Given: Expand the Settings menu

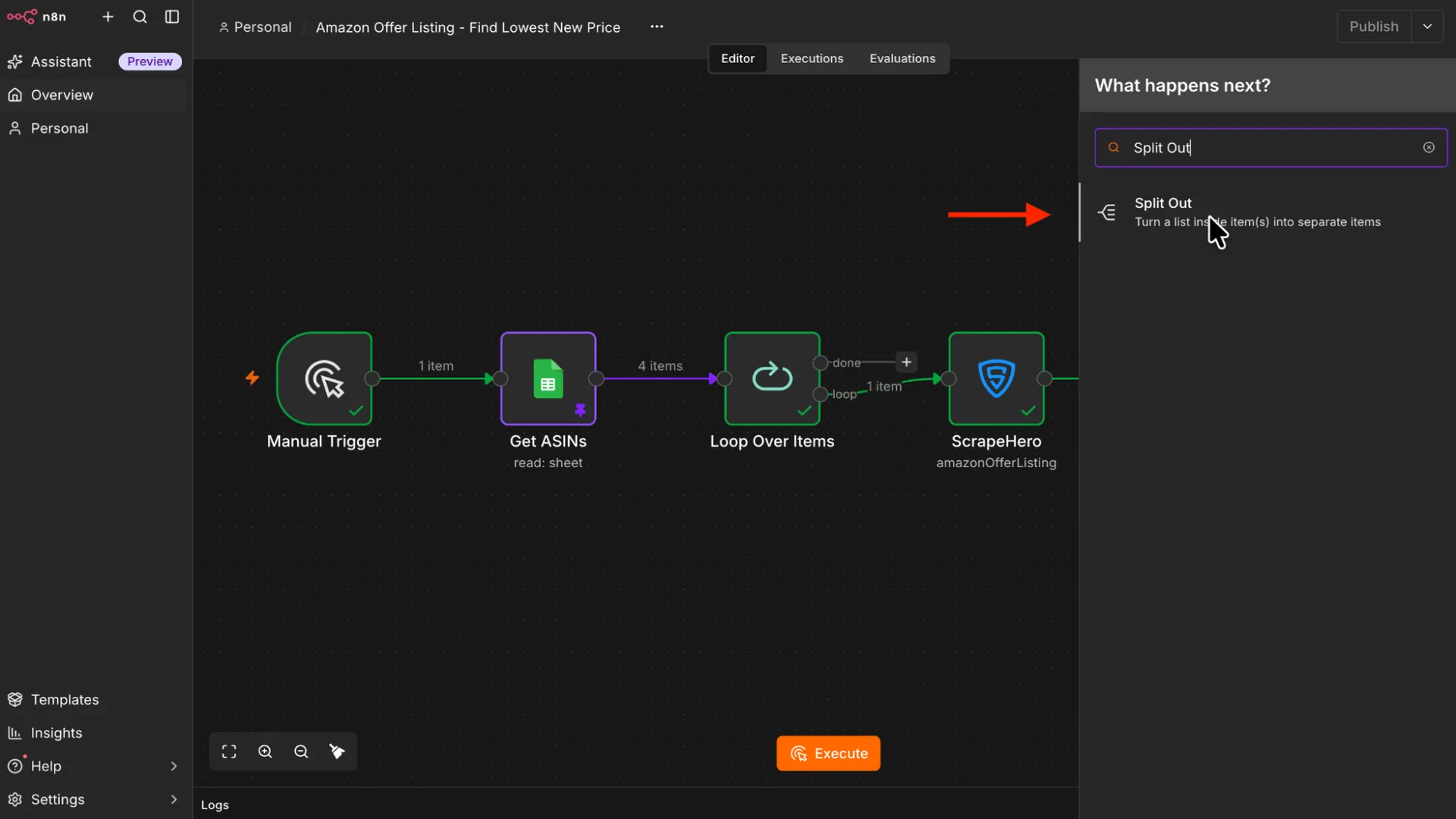Looking at the screenshot, I should click(93, 799).
